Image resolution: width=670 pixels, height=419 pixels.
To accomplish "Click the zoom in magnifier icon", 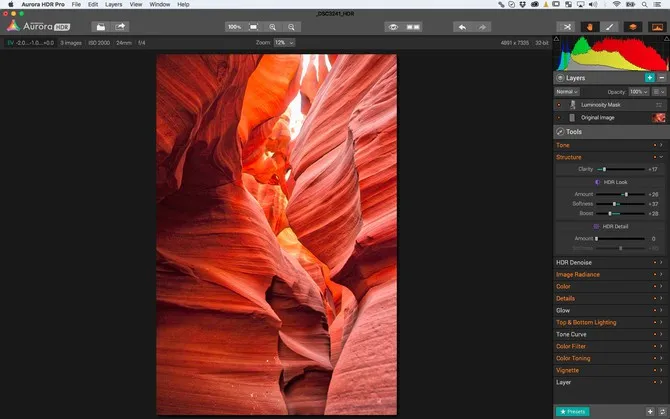I will point(273,27).
